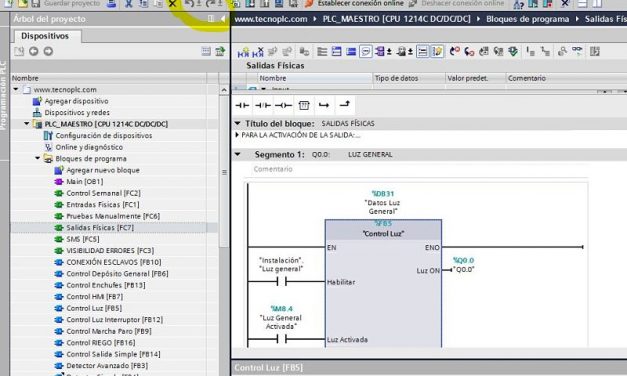Select Detector Avanzado [FB3]
This screenshot has width=627, height=376.
107,366
